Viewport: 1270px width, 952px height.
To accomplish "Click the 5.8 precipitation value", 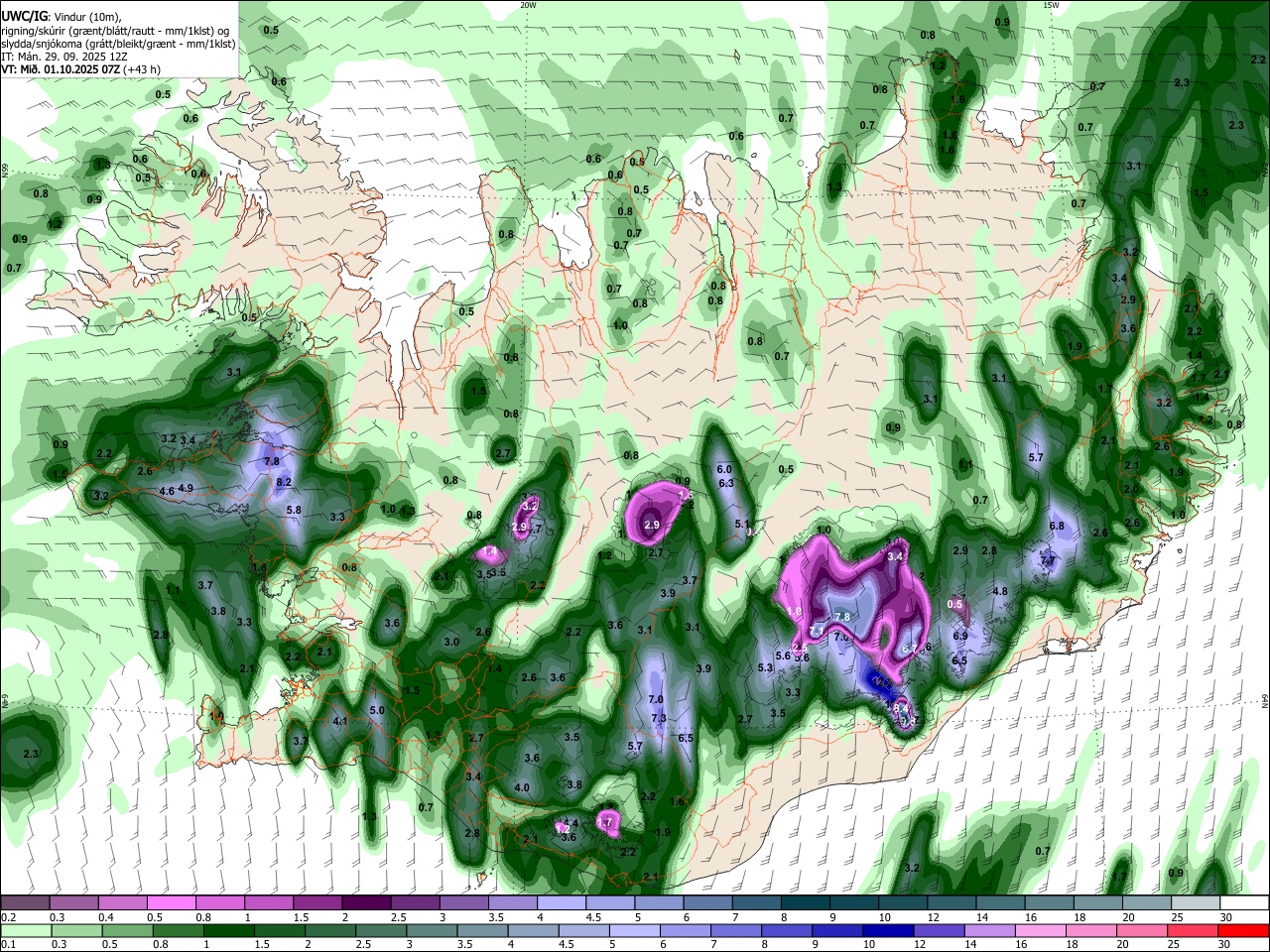I will click(294, 510).
